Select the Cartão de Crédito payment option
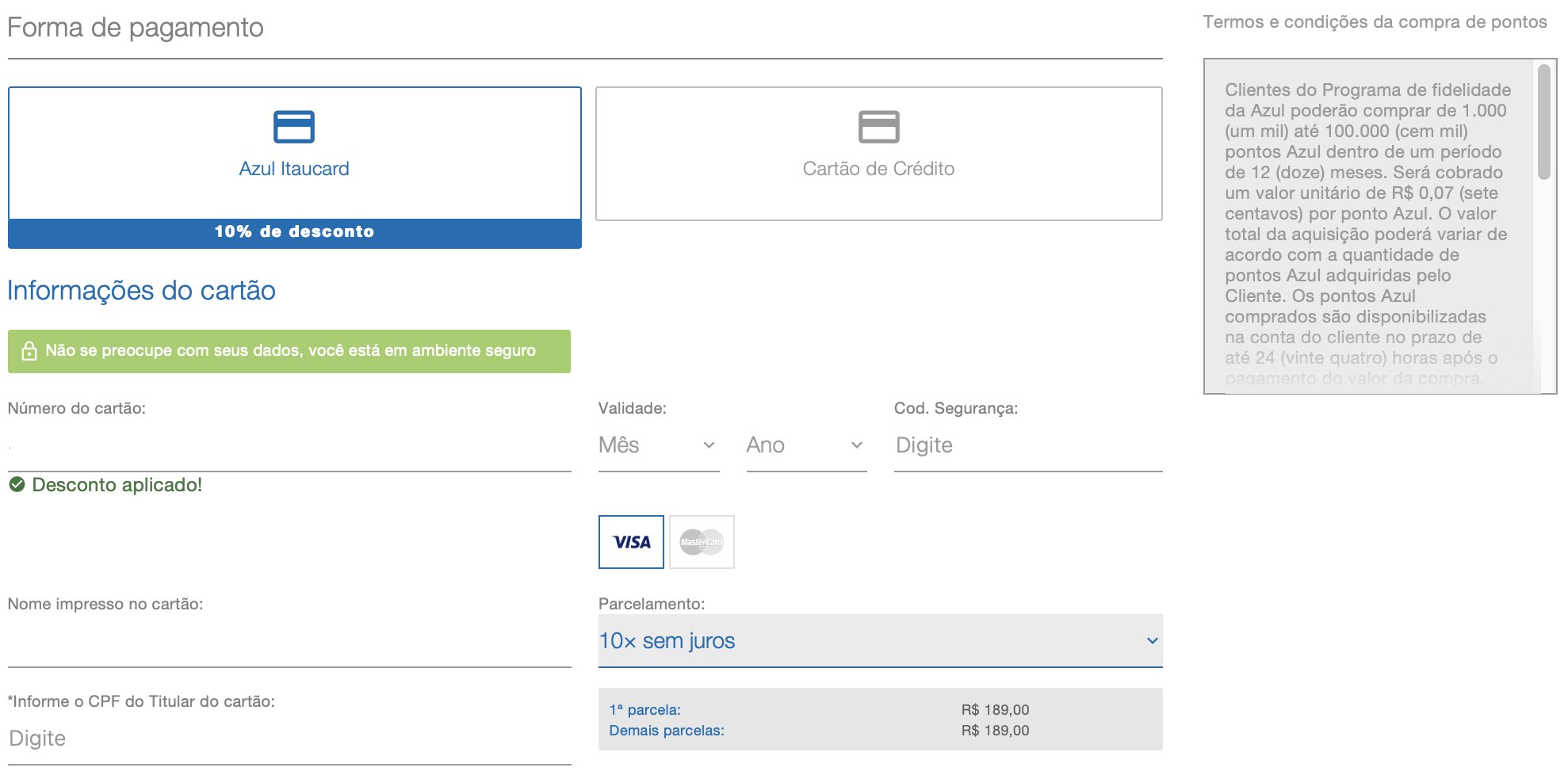 point(878,154)
